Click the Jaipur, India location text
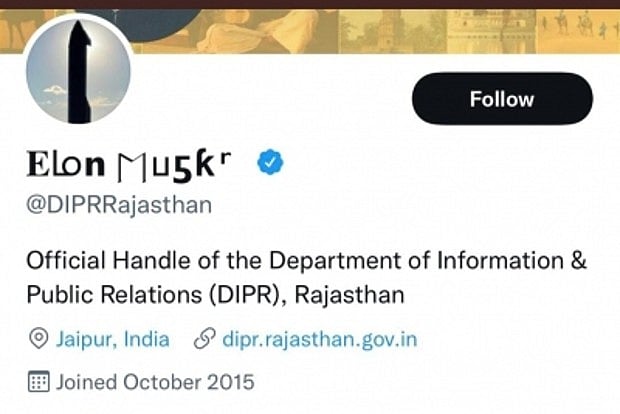 pyautogui.click(x=112, y=339)
